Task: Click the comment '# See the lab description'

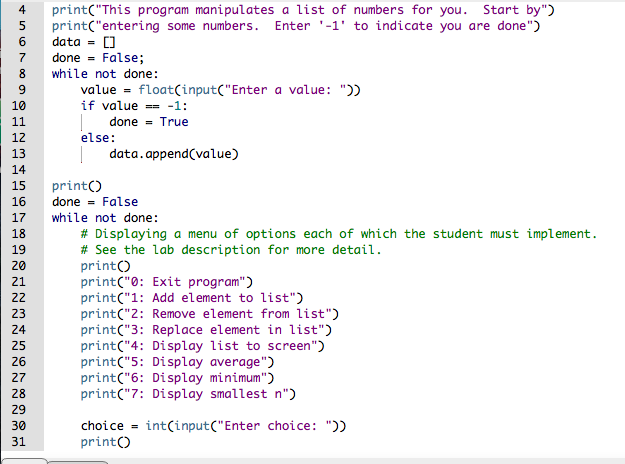Action: coord(231,250)
